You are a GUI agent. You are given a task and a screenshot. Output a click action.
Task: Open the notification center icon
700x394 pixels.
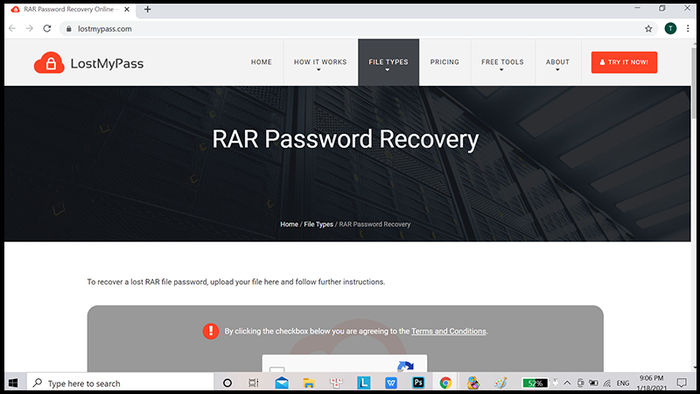tap(682, 383)
